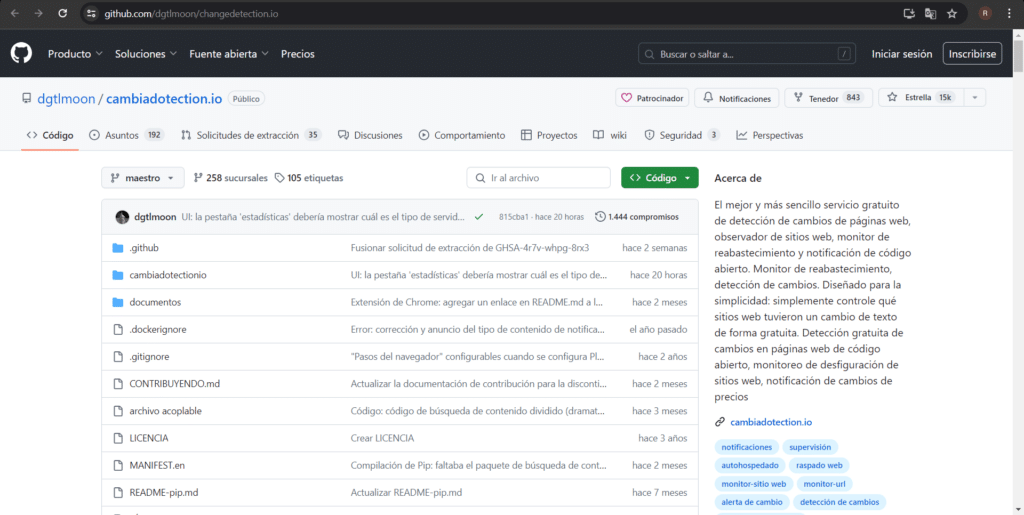Viewport: 1024px width, 515px height.
Task: Open the cambiadotectionio folder icon
Action: point(118,275)
